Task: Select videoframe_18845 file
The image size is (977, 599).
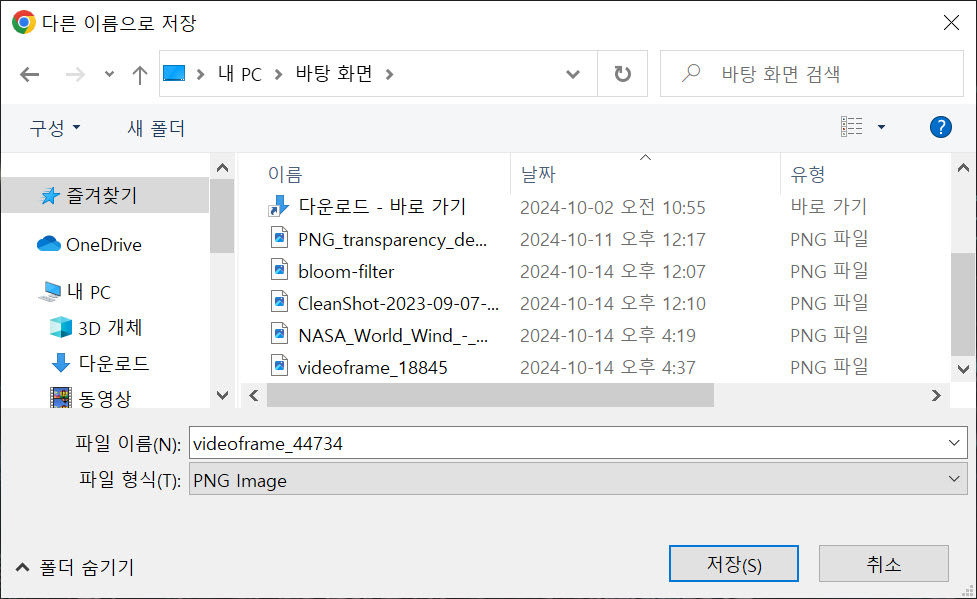Action: [373, 368]
